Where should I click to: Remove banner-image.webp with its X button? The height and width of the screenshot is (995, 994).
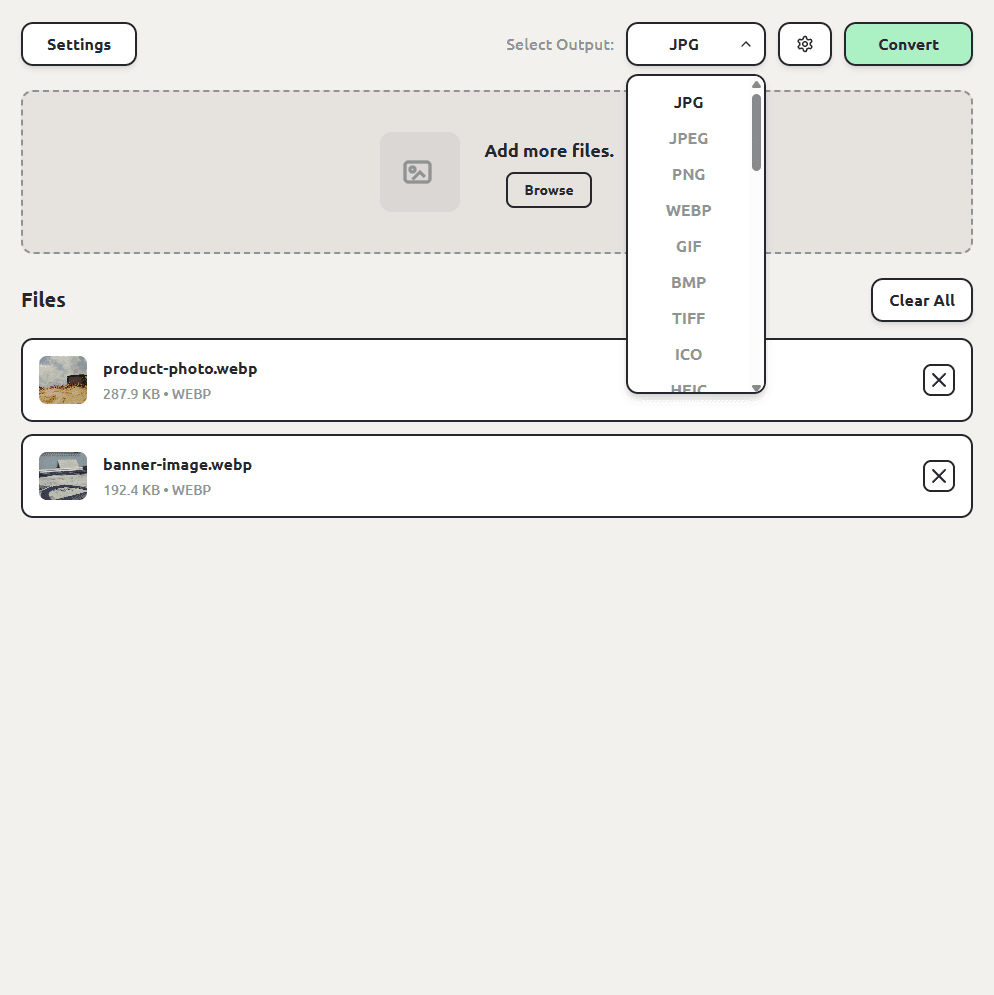click(938, 476)
